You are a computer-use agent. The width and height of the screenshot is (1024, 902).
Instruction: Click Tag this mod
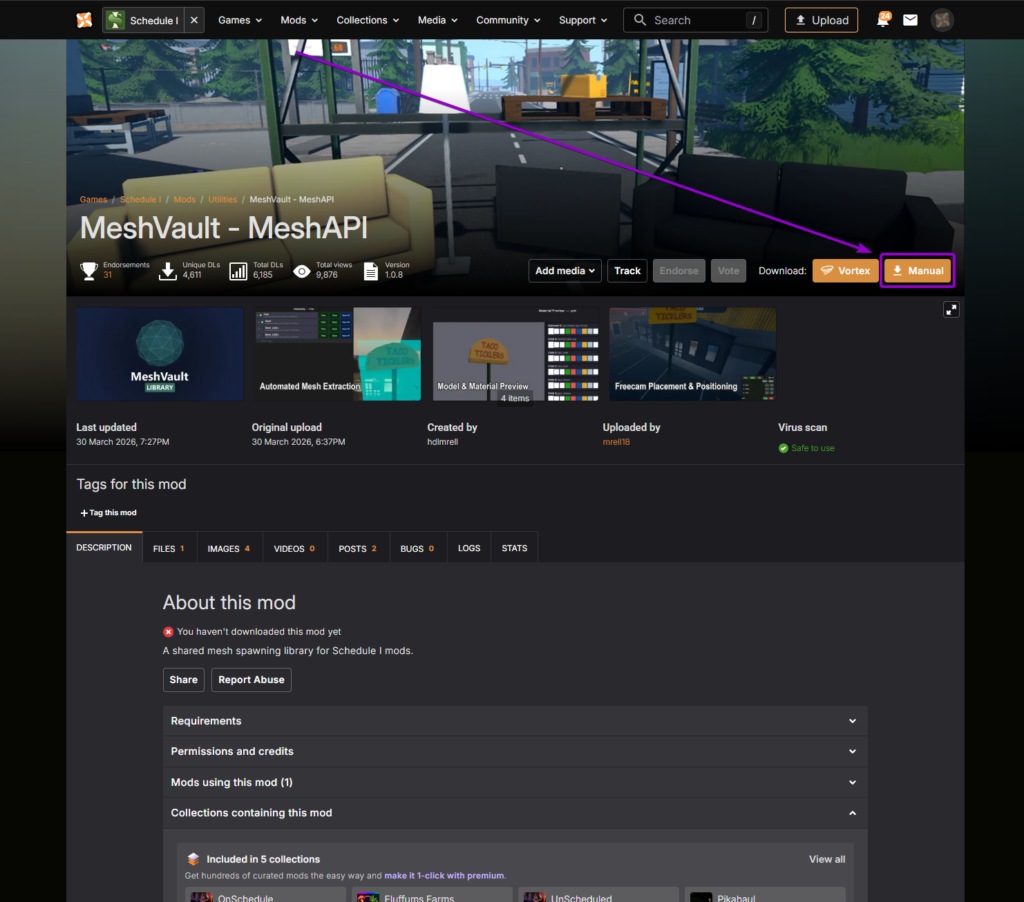pos(108,513)
